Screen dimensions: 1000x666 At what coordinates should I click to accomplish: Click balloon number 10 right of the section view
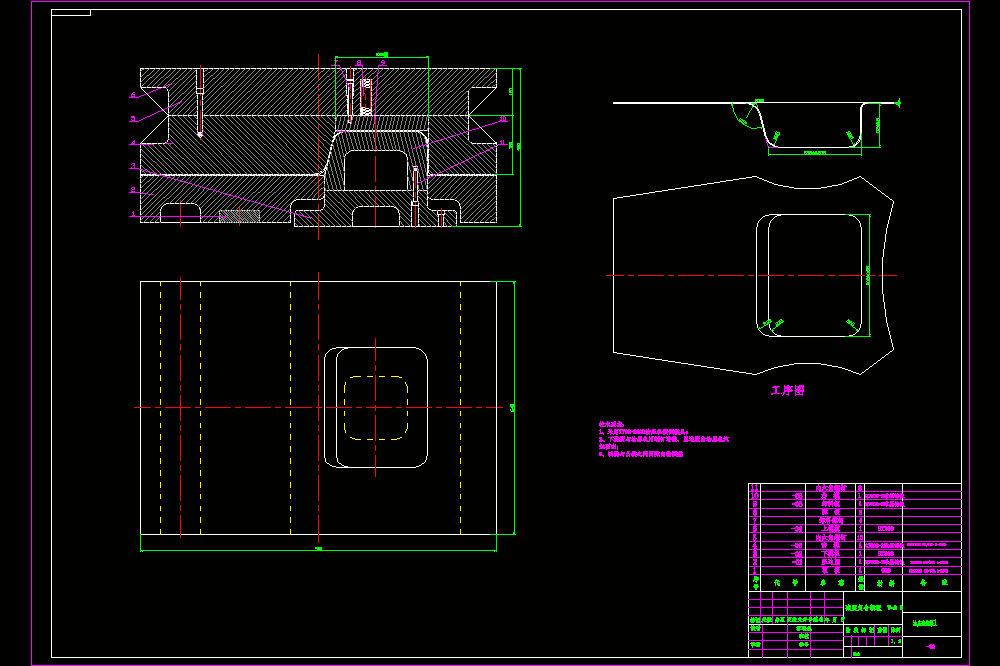503,119
